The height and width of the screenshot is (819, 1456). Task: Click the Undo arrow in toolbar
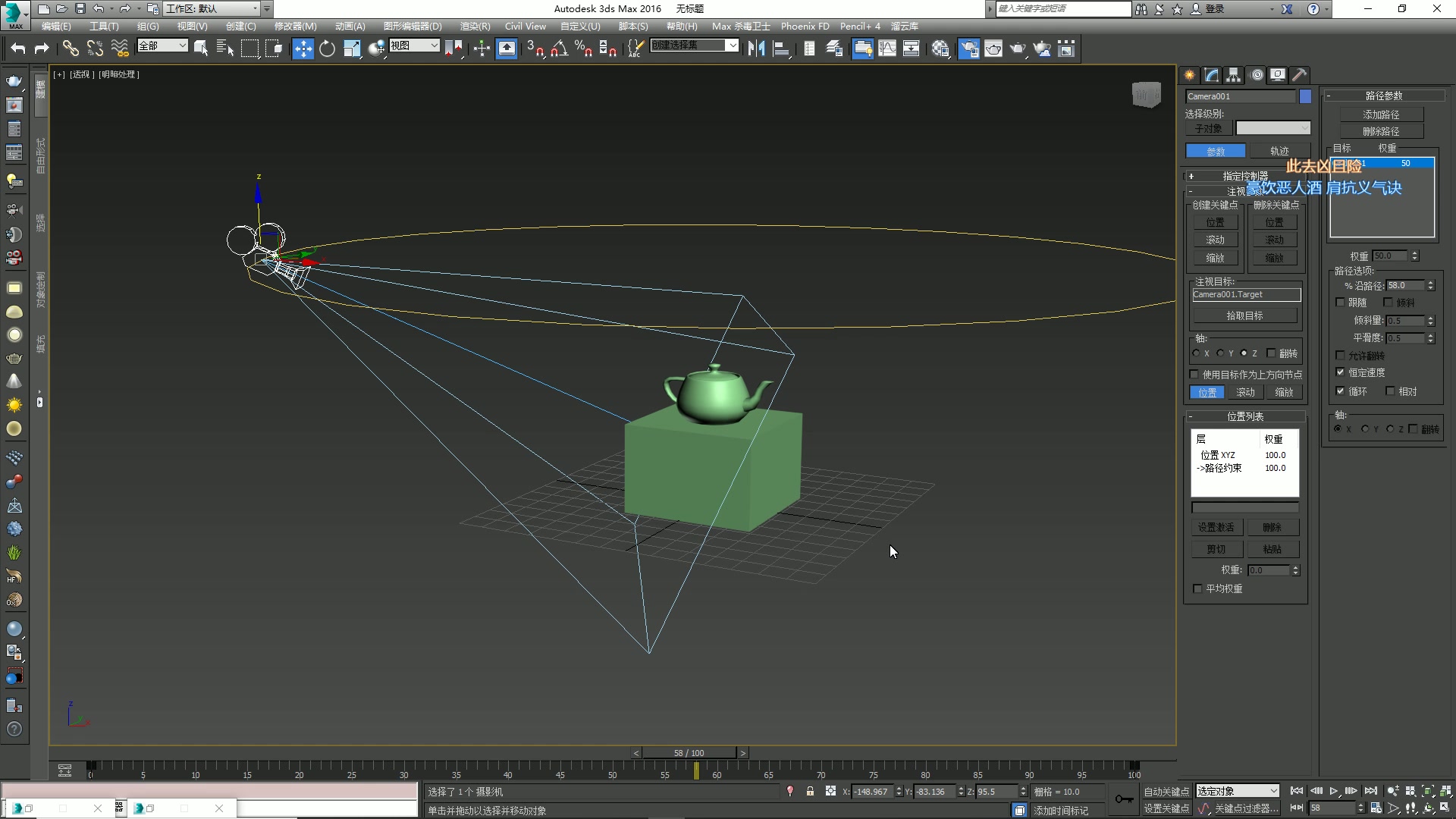point(18,49)
